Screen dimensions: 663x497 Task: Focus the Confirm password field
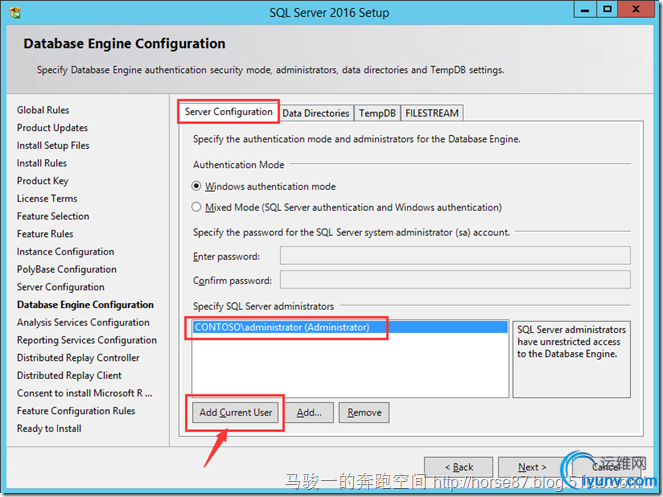click(x=455, y=280)
